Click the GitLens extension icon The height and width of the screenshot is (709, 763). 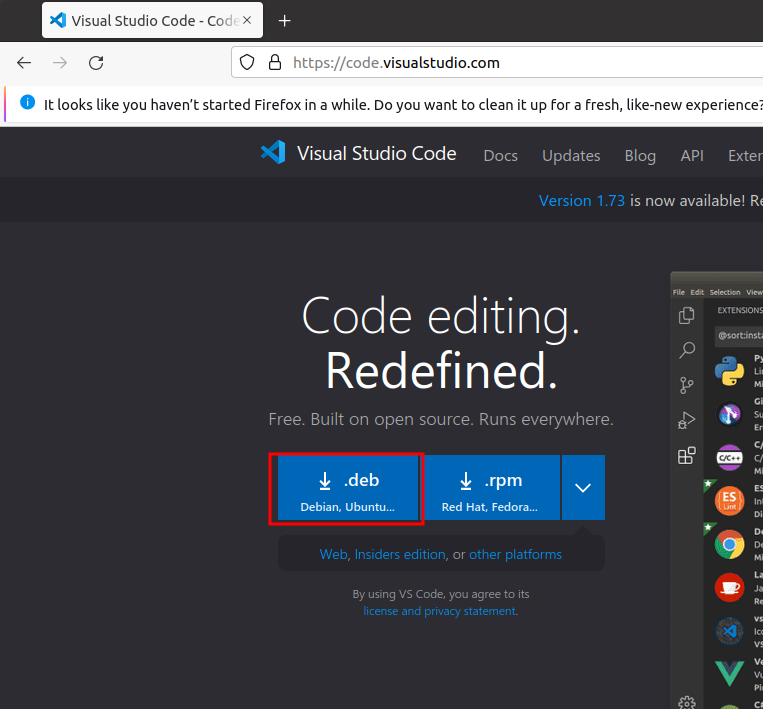pyautogui.click(x=729, y=414)
